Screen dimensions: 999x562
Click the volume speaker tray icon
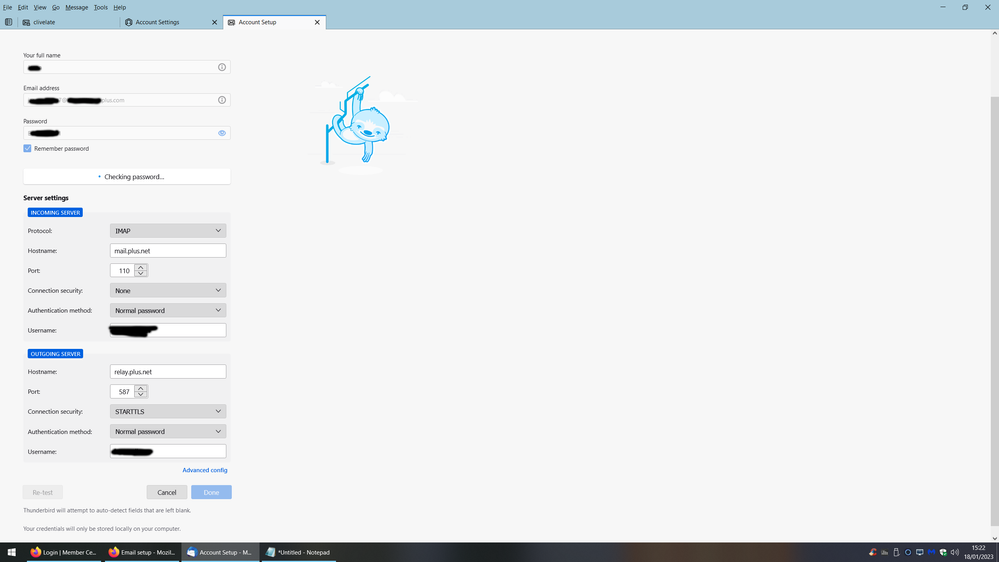(x=954, y=552)
